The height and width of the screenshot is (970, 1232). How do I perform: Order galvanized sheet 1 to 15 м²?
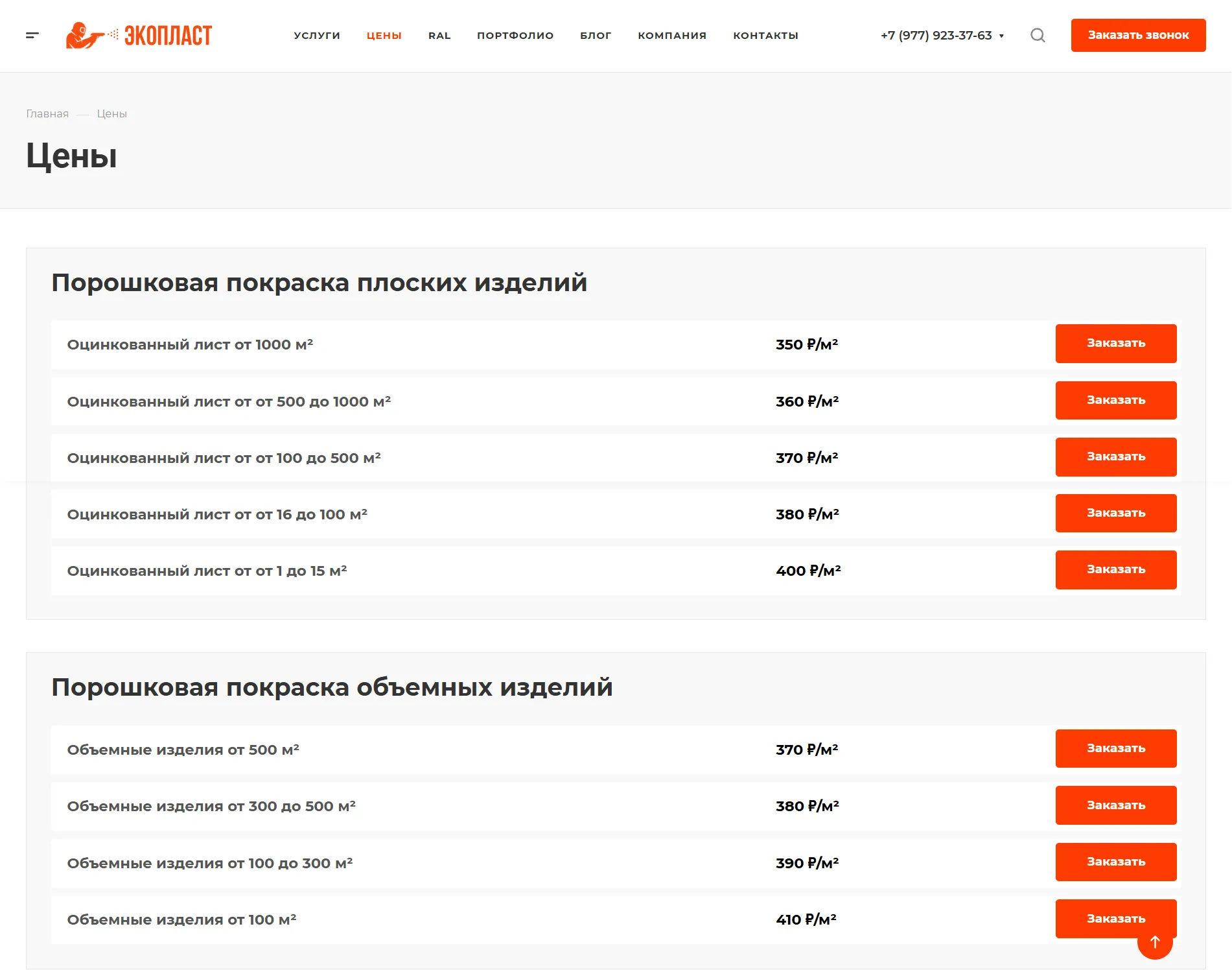tap(1115, 570)
